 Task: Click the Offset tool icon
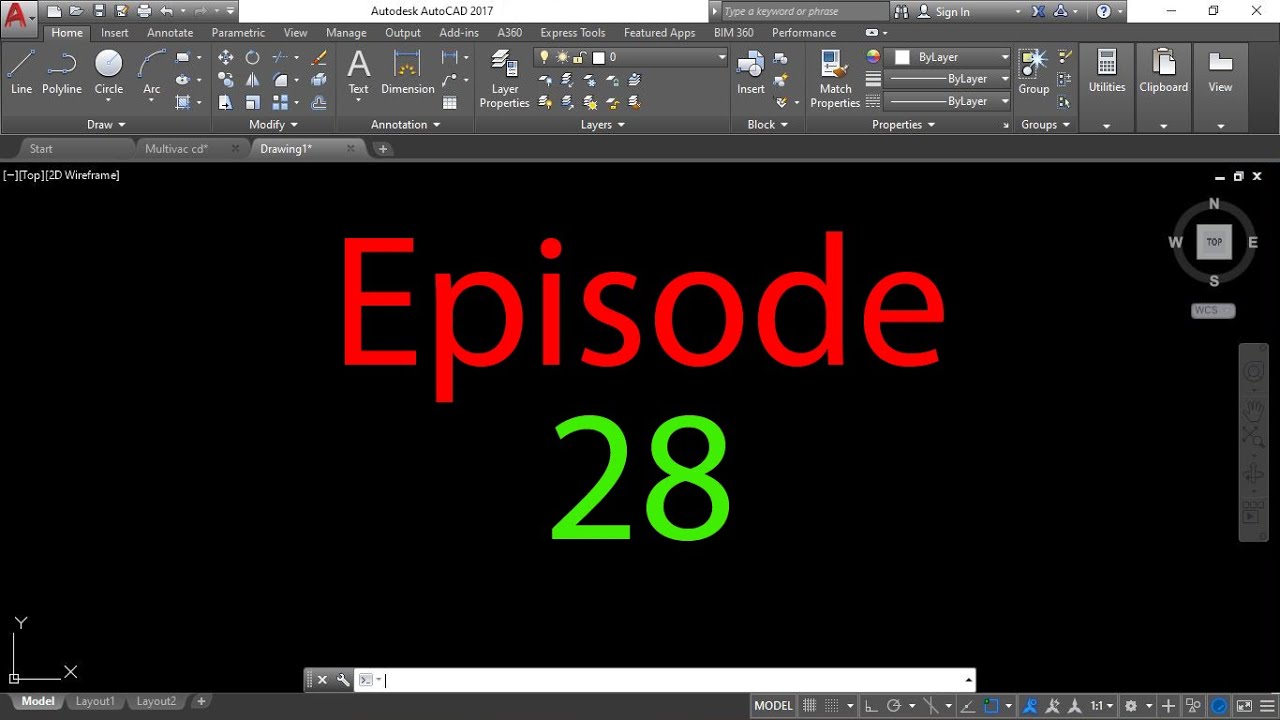[319, 102]
